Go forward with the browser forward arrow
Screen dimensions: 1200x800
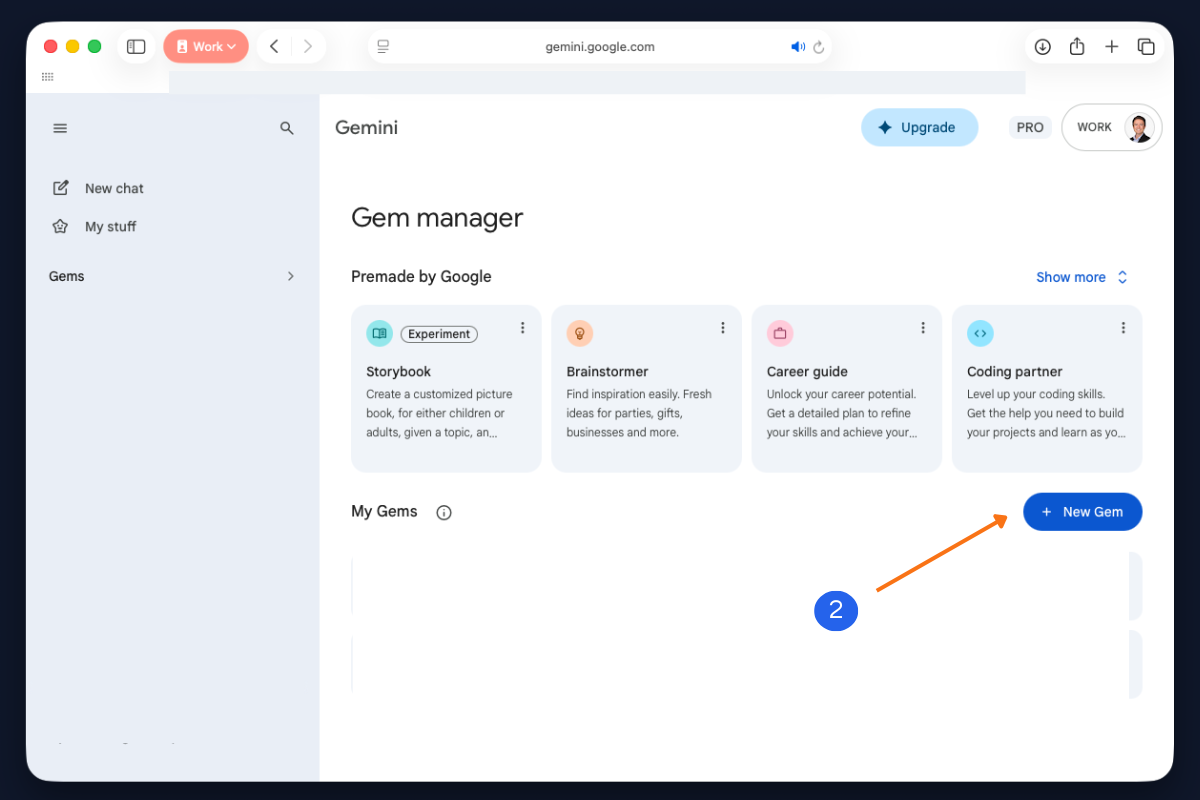coord(308,47)
